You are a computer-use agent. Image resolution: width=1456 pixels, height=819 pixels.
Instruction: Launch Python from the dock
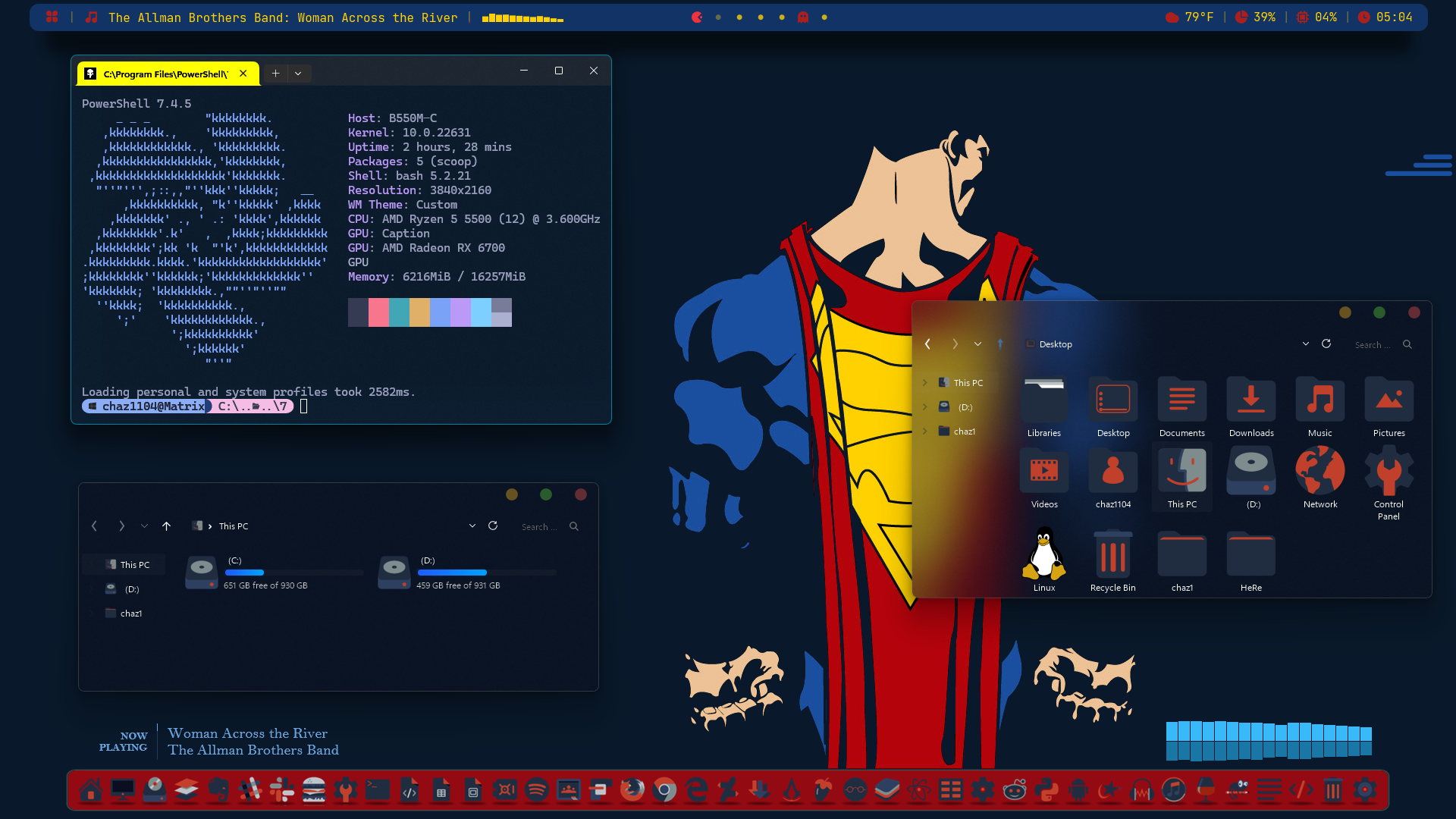[1046, 790]
